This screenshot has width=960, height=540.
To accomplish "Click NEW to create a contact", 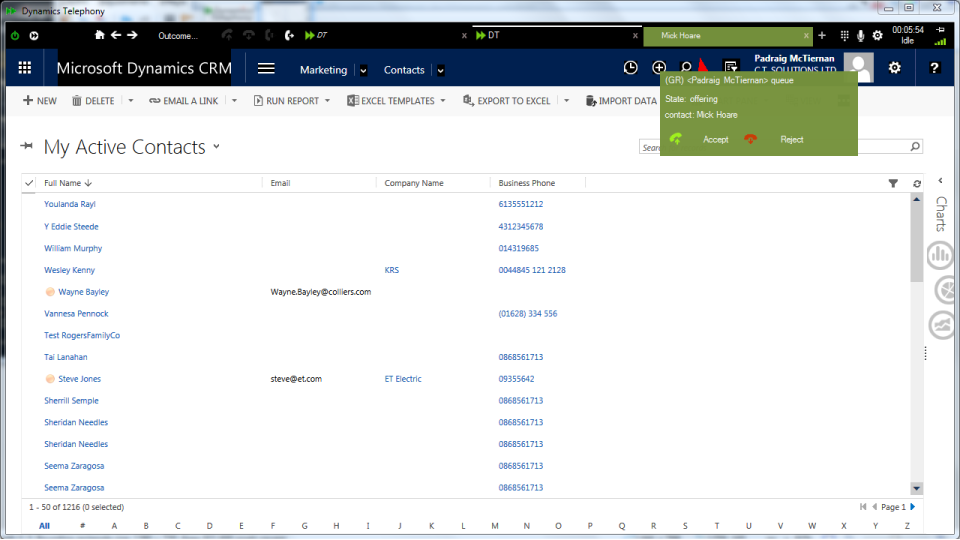I will [x=40, y=100].
